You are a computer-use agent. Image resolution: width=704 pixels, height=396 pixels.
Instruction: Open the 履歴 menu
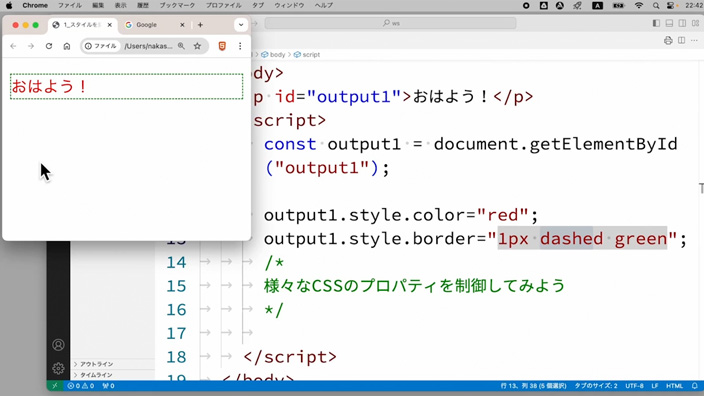coord(143,5)
